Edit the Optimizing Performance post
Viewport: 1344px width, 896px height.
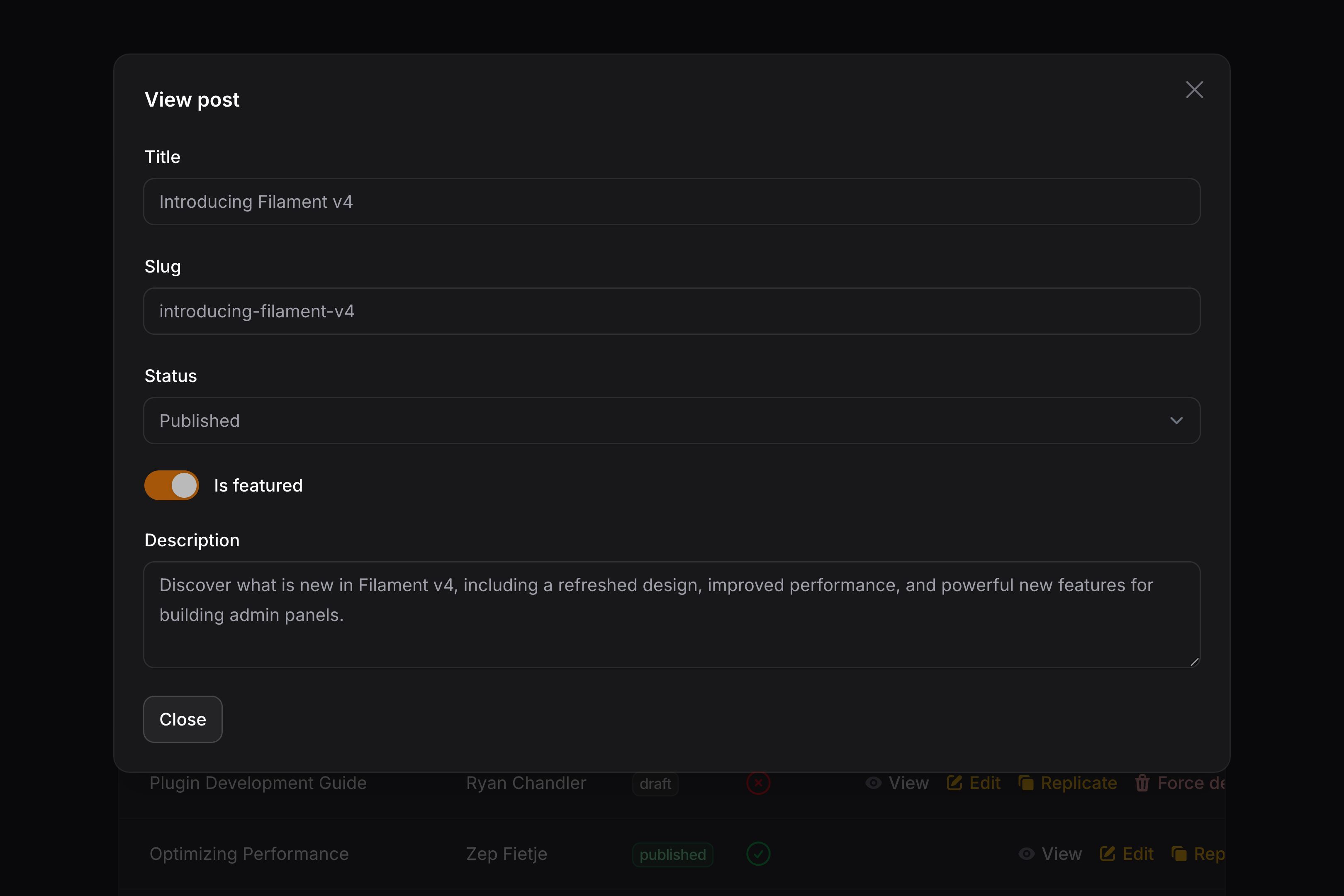point(1127,854)
